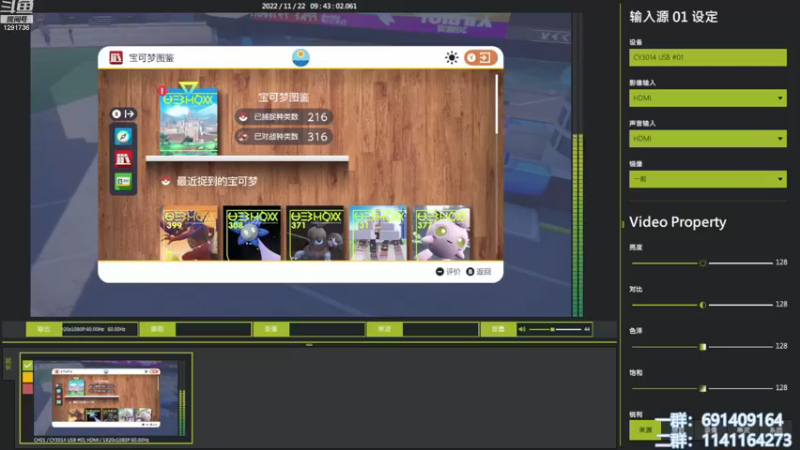Click the room number 1291736 text
The width and height of the screenshot is (800, 450).
[x=16, y=28]
